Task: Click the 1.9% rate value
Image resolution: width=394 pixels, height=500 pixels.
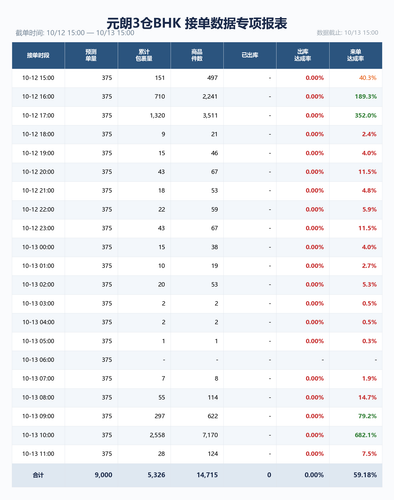Action: coord(369,379)
